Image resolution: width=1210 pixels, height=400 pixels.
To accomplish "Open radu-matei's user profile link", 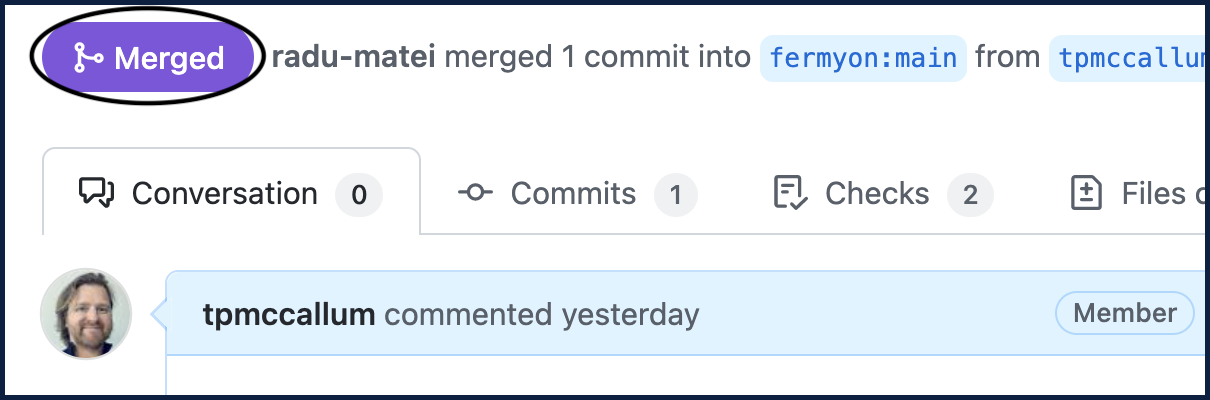I will pyautogui.click(x=354, y=57).
